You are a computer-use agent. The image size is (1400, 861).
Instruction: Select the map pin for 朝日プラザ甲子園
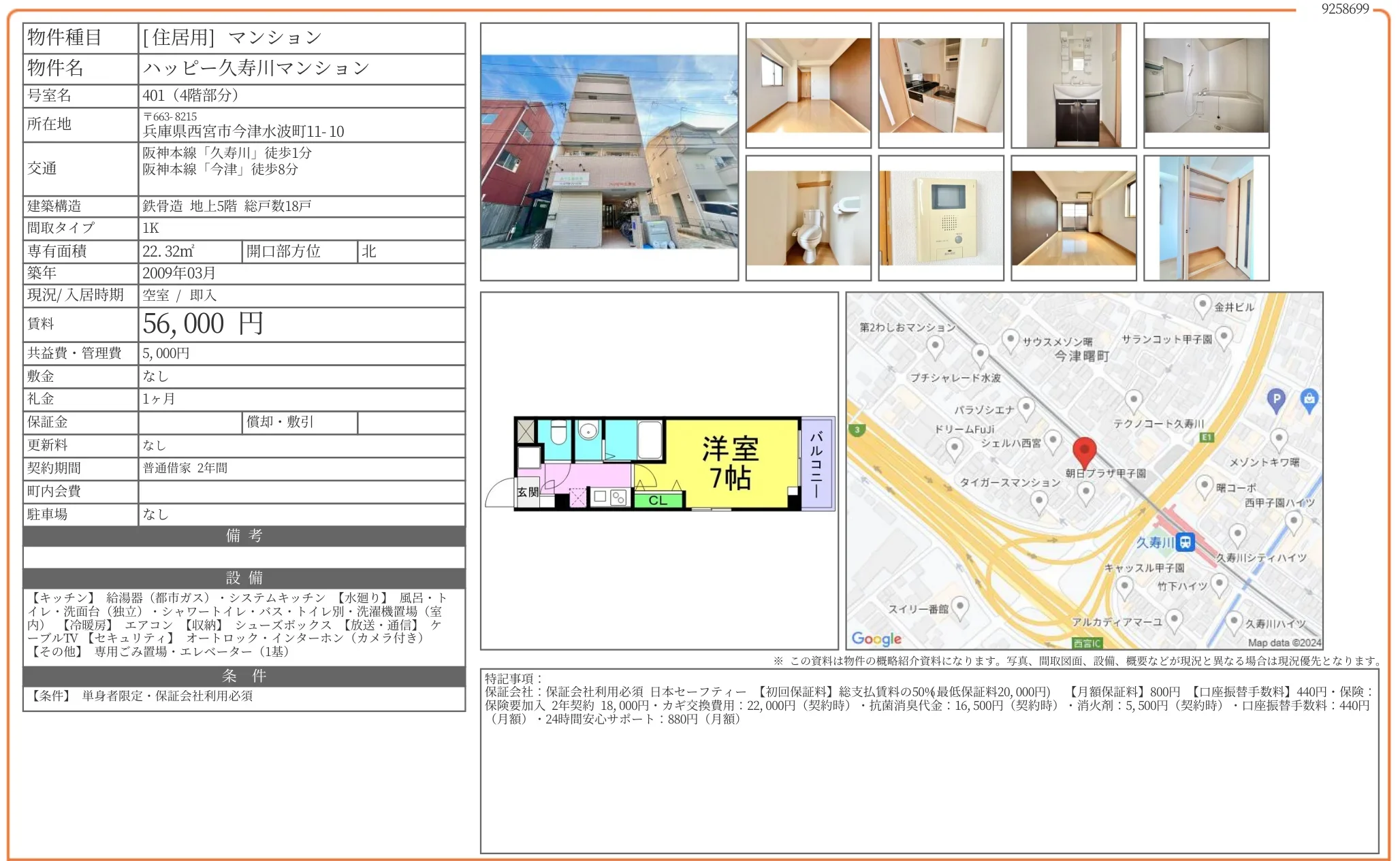tap(1087, 491)
